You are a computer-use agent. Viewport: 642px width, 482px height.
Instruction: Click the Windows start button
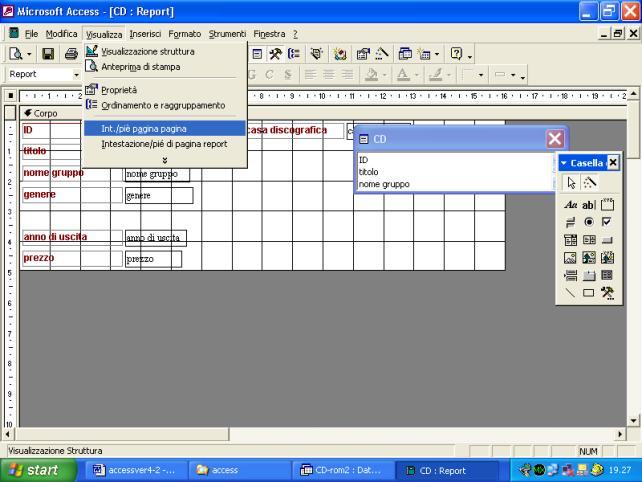38,470
